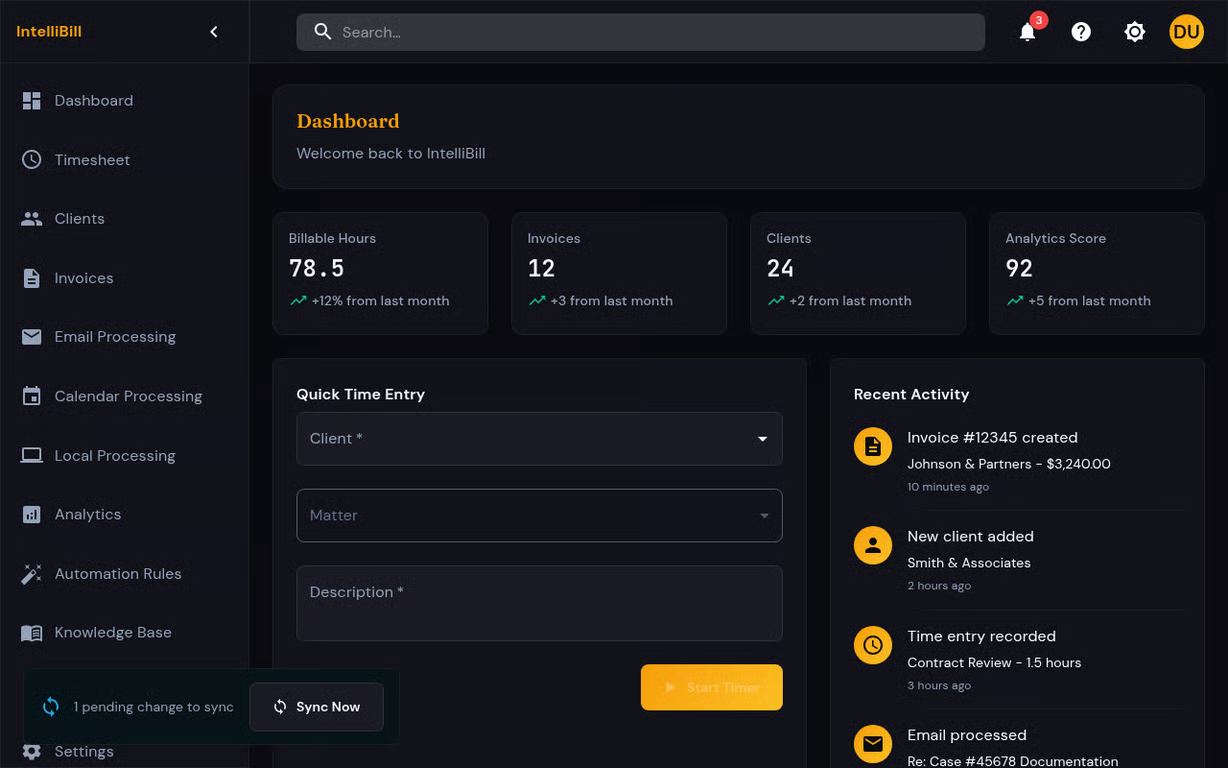Screen dimensions: 1228x768
Task: Open the Client dropdown
Action: coord(539,439)
